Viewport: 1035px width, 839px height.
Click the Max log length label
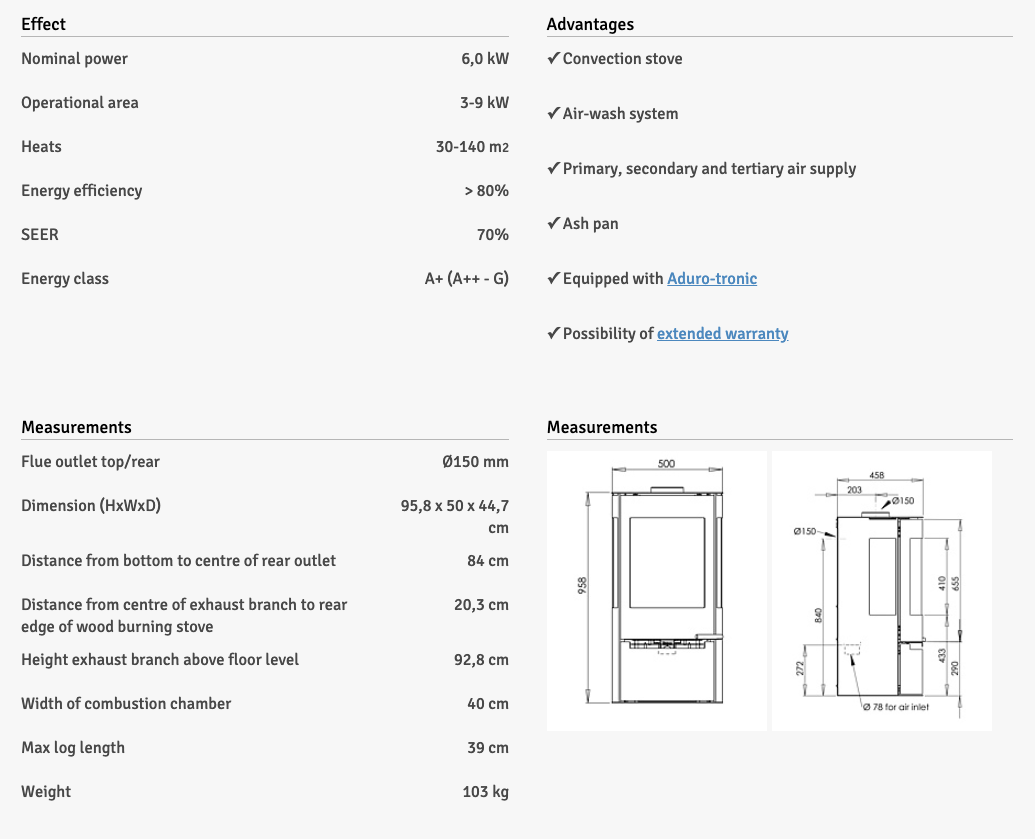coord(73,748)
